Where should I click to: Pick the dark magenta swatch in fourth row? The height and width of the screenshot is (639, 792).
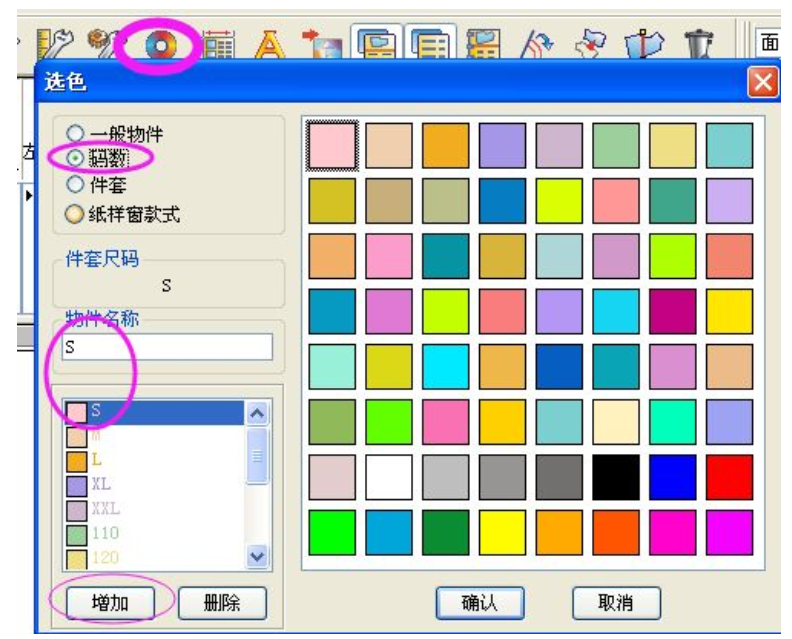(x=672, y=311)
